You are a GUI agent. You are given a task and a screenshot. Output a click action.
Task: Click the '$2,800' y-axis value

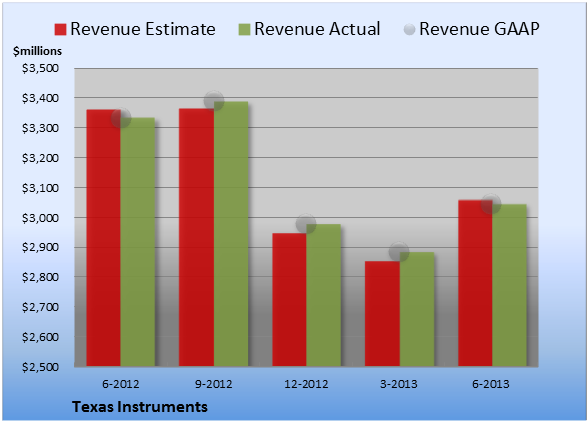point(40,277)
